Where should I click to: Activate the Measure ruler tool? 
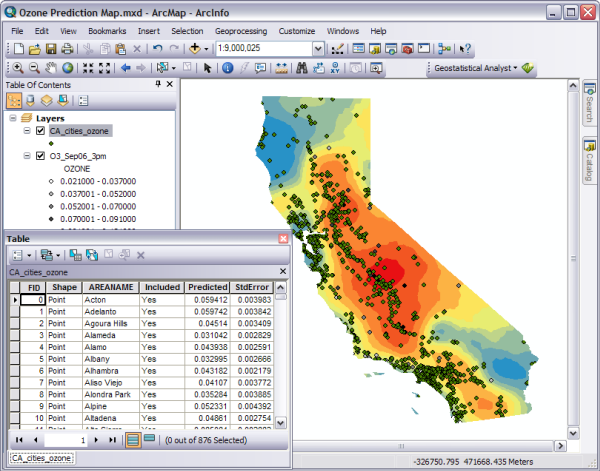281,68
